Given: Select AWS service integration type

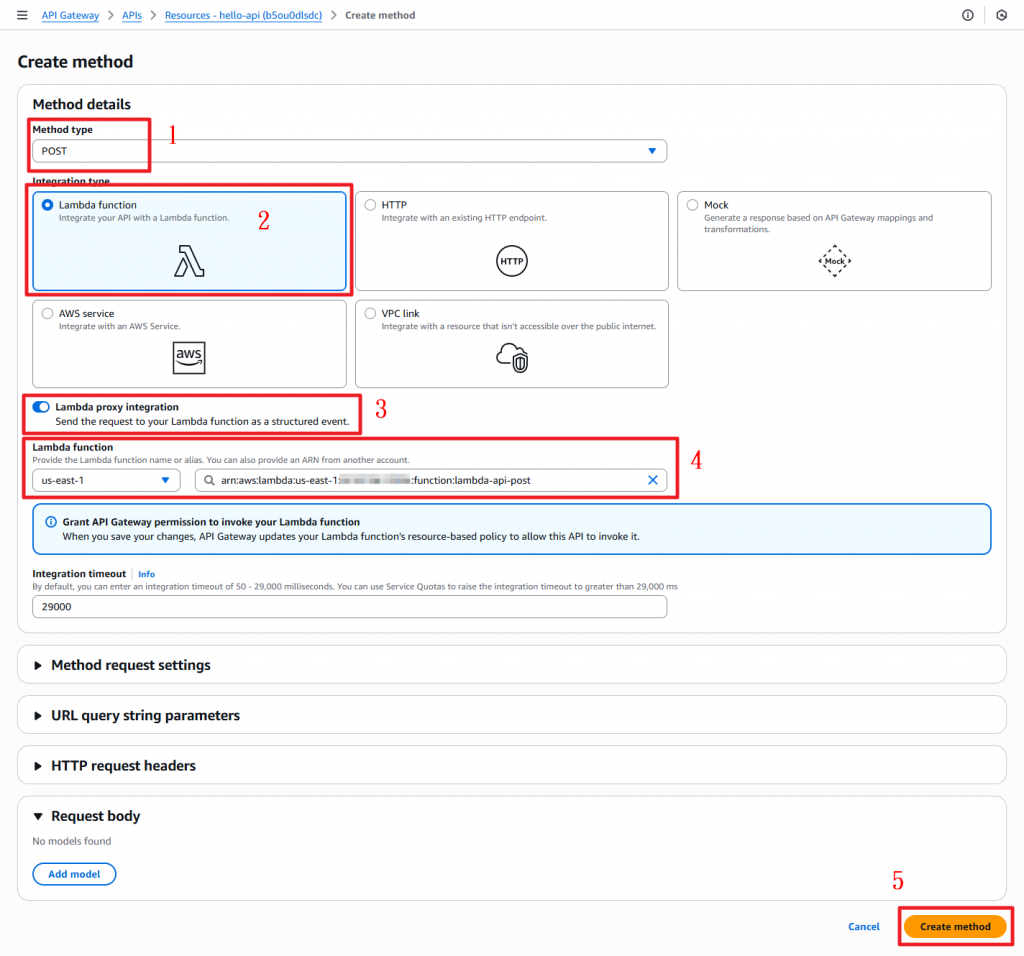Looking at the screenshot, I should click(47, 313).
